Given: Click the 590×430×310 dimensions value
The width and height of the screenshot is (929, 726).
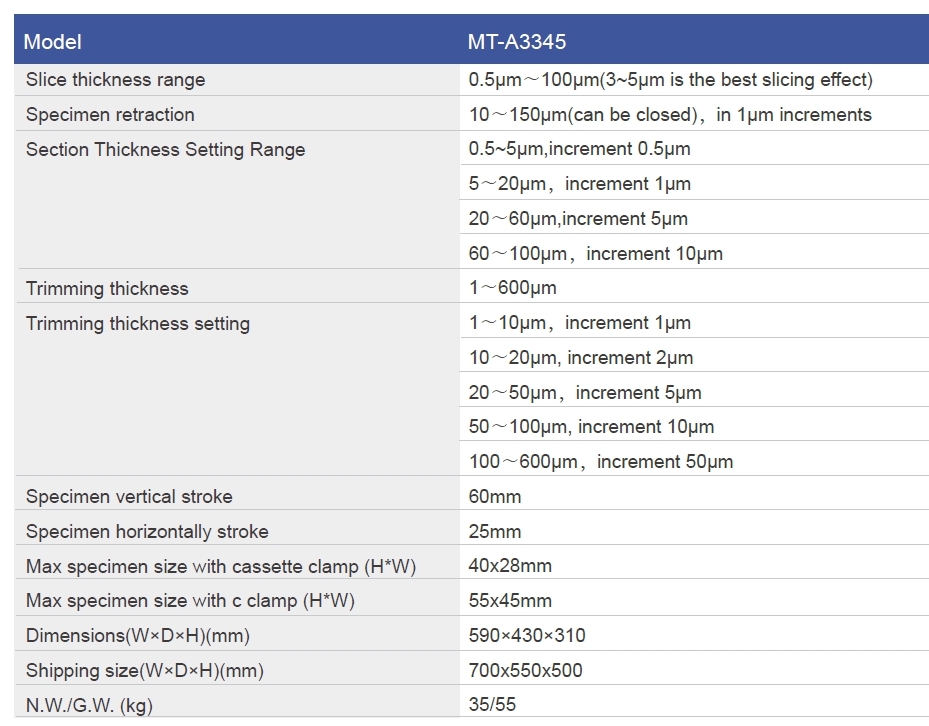Looking at the screenshot, I should coord(527,635).
